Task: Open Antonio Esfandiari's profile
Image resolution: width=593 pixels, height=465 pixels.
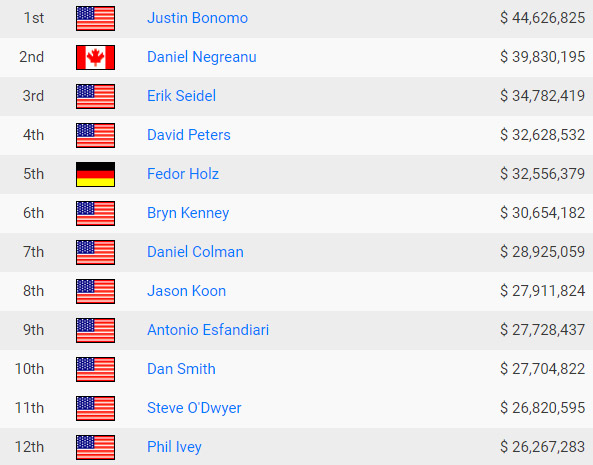Action: tap(208, 330)
